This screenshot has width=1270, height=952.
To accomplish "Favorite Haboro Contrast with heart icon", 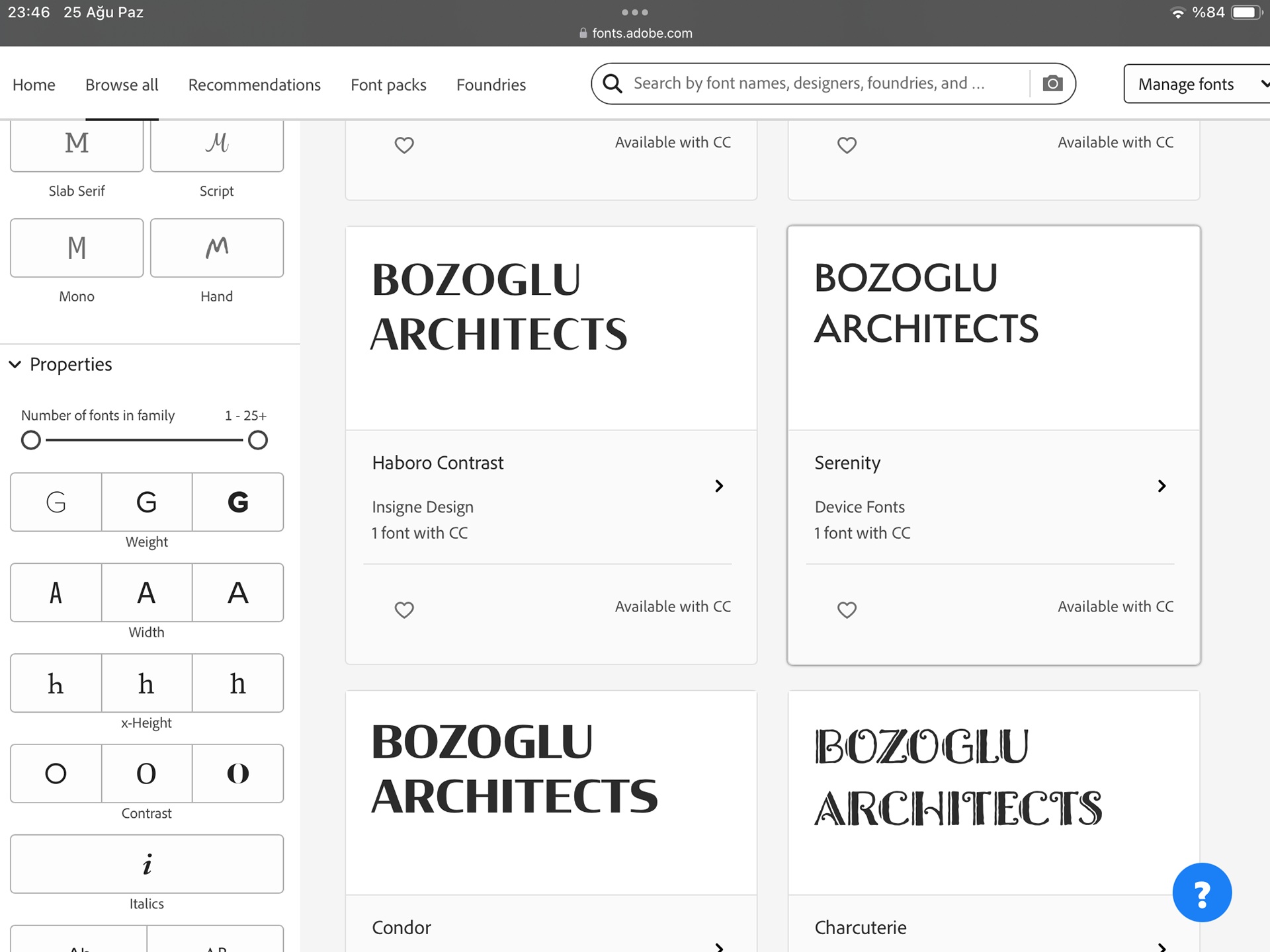I will (404, 609).
